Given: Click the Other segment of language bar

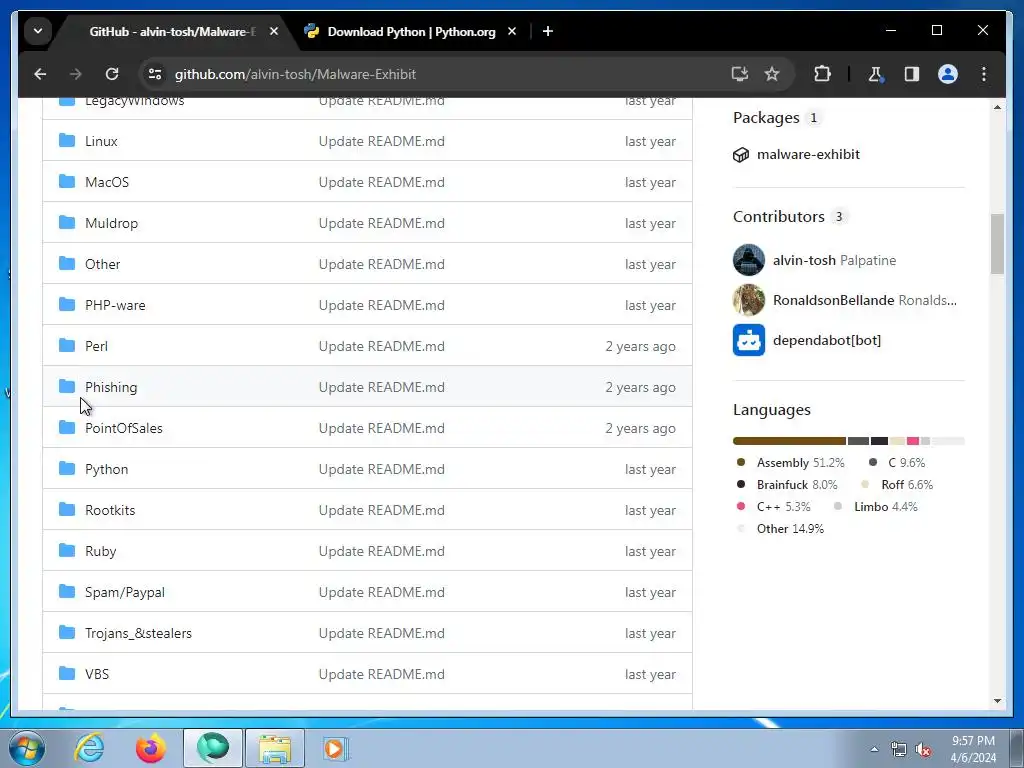Looking at the screenshot, I should tap(948, 441).
